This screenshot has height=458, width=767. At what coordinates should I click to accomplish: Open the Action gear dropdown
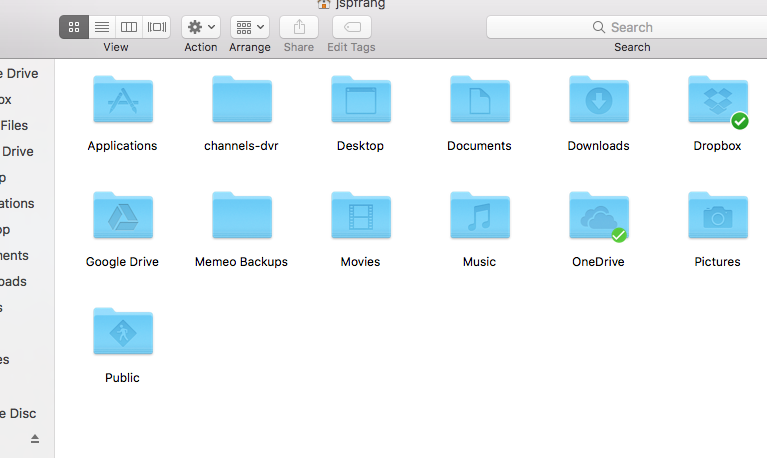point(200,27)
